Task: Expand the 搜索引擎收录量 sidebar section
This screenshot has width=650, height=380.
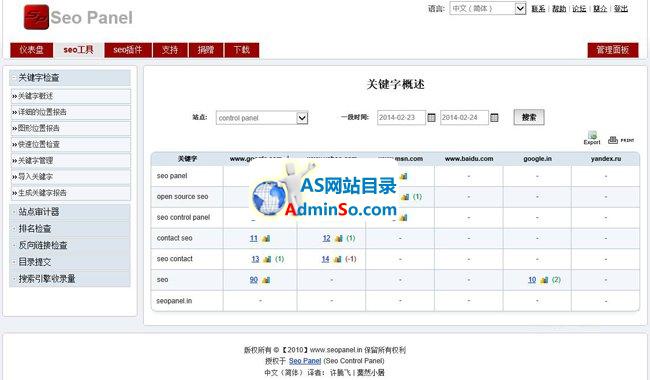Action: pyautogui.click(x=70, y=278)
